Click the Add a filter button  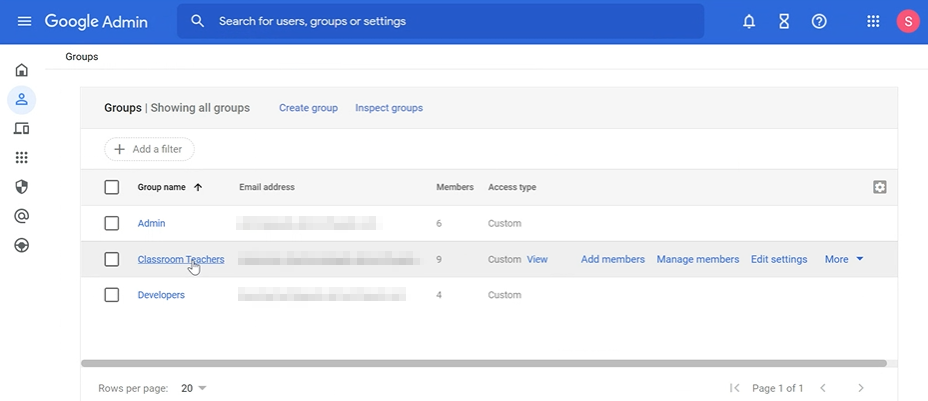coord(149,149)
